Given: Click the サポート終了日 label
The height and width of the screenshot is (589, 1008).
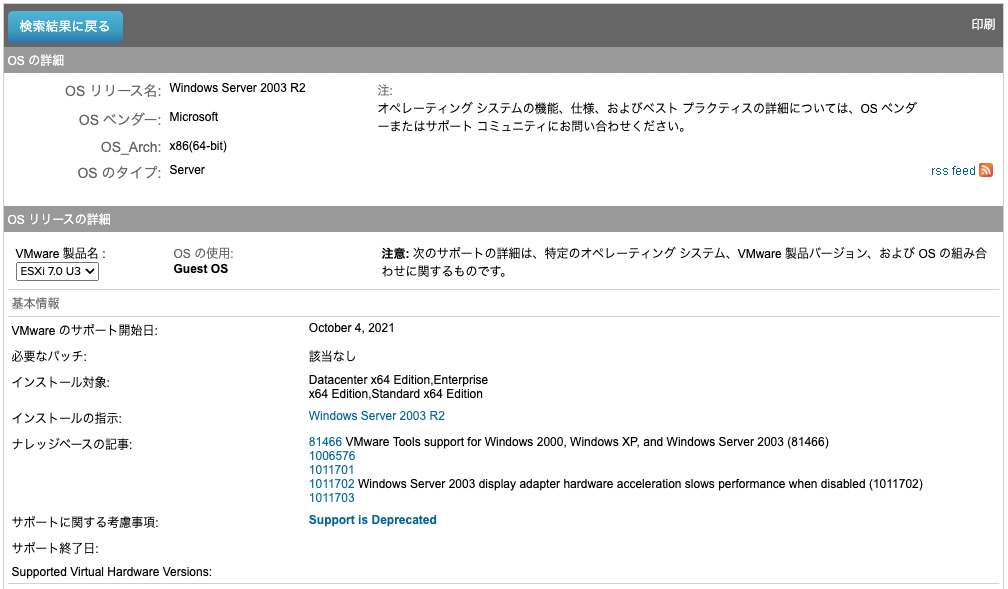Looking at the screenshot, I should pos(55,548).
